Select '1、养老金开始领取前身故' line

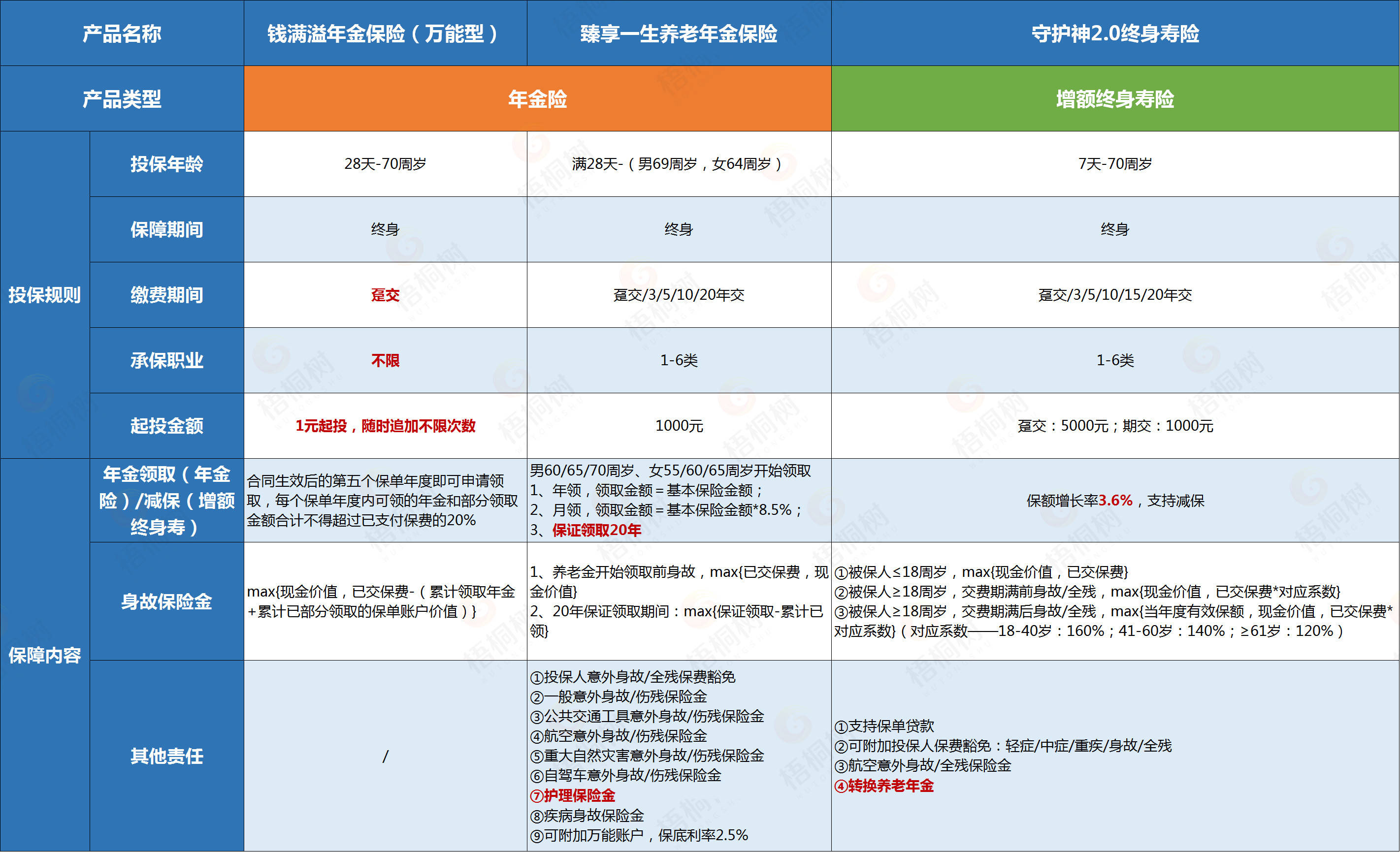679,582
